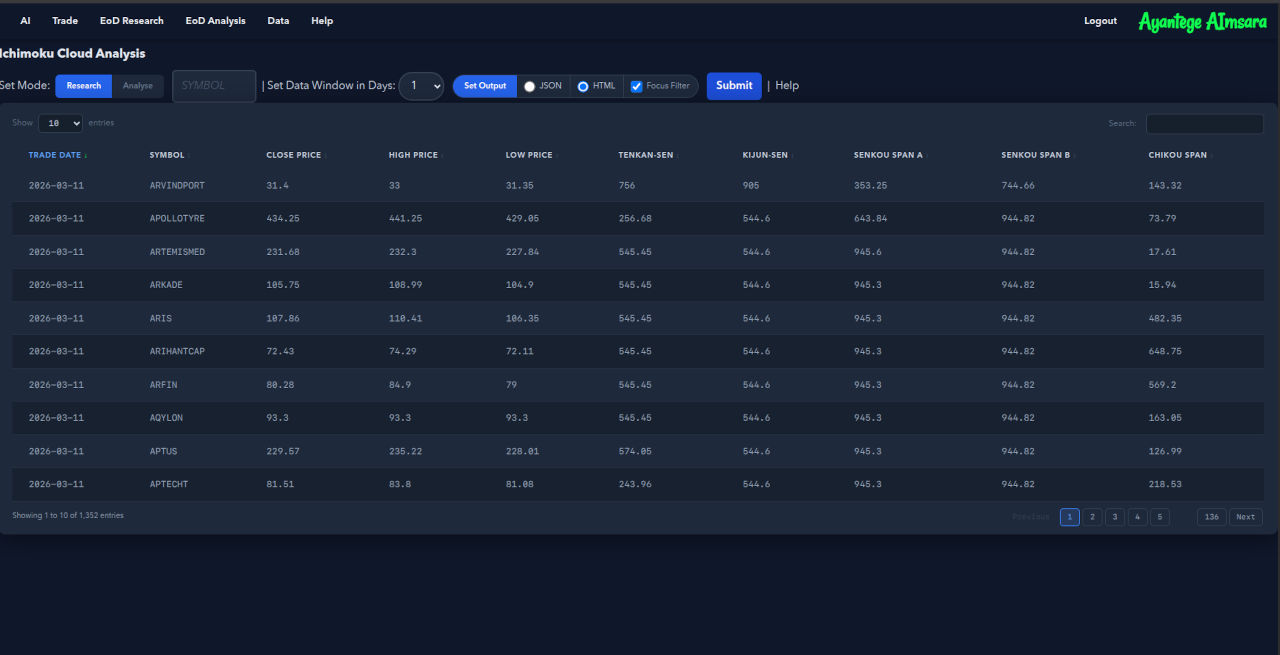This screenshot has height=655, width=1280.
Task: Expand the days selector showing 1
Action: coord(421,86)
